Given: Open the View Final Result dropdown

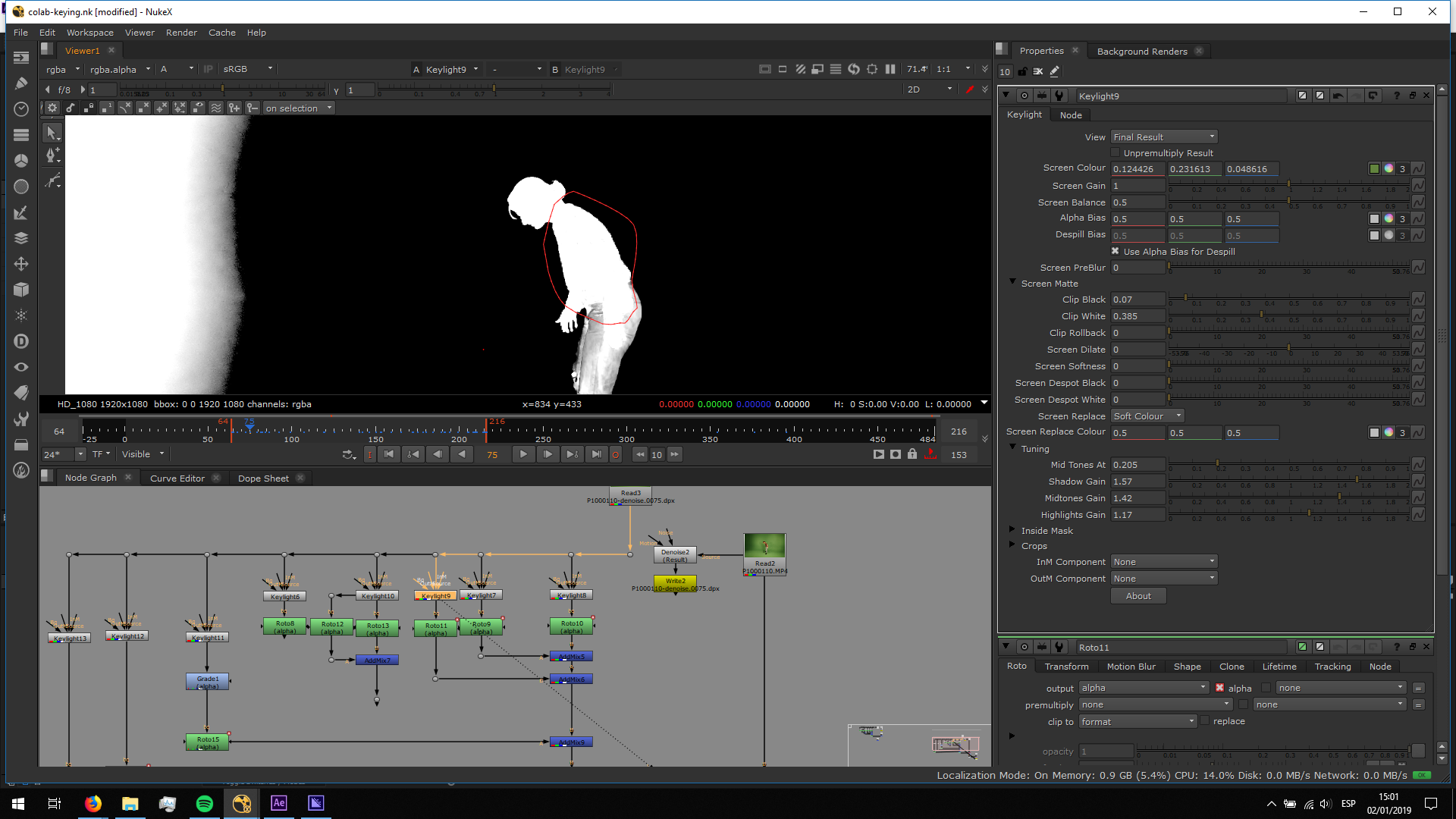Looking at the screenshot, I should (1164, 137).
